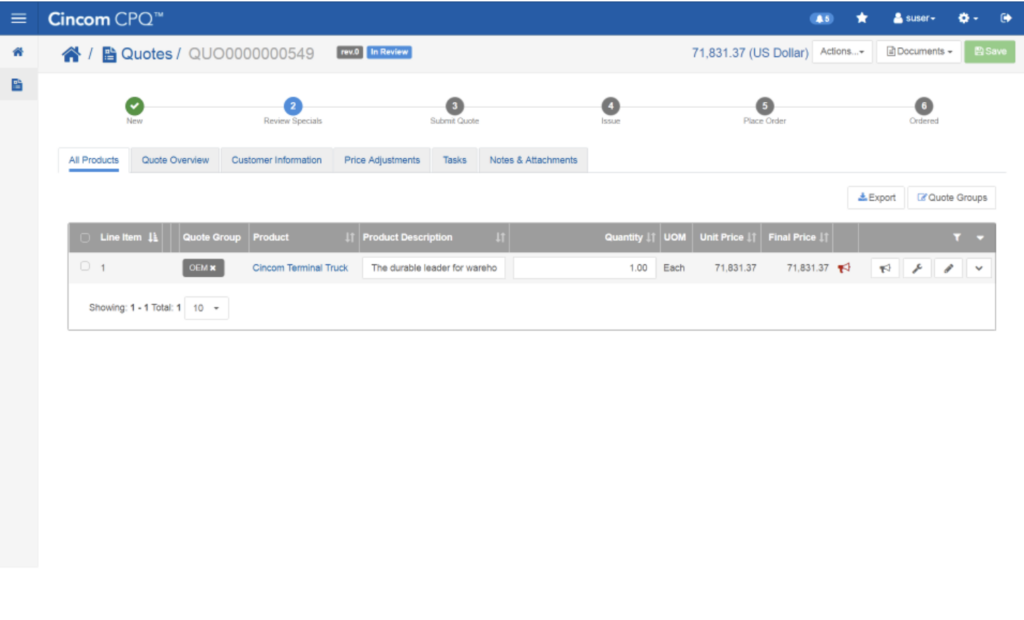This screenshot has width=1024, height=620.
Task: Open the Notes & Attachments tab
Action: [x=534, y=160]
